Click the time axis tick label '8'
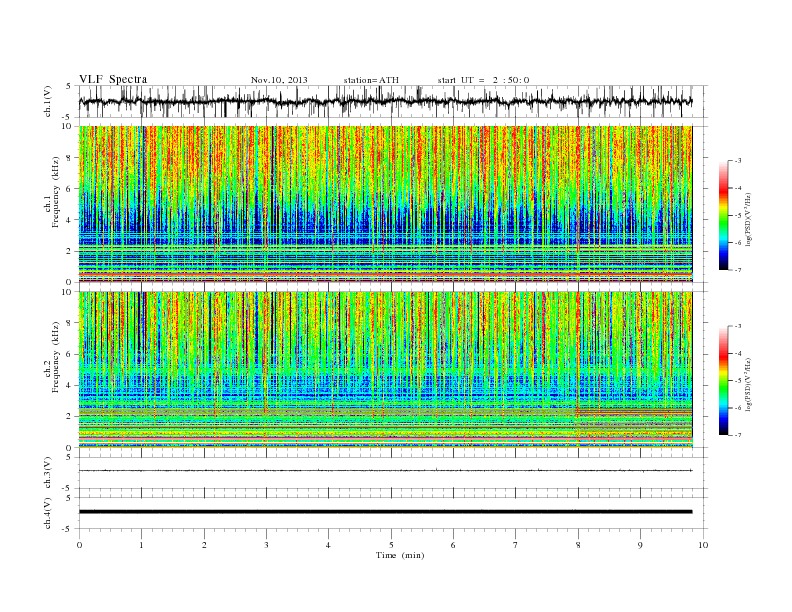This screenshot has width=792, height=612. [x=578, y=545]
